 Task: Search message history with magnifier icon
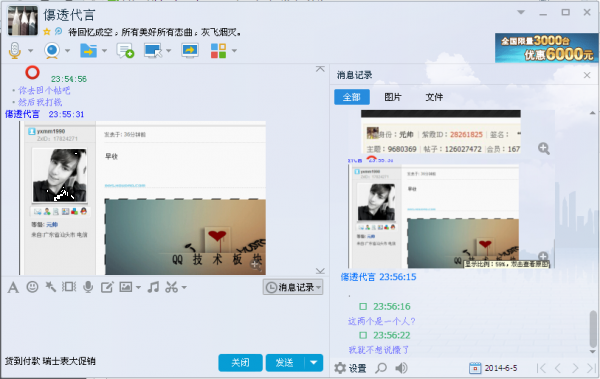click(381, 368)
